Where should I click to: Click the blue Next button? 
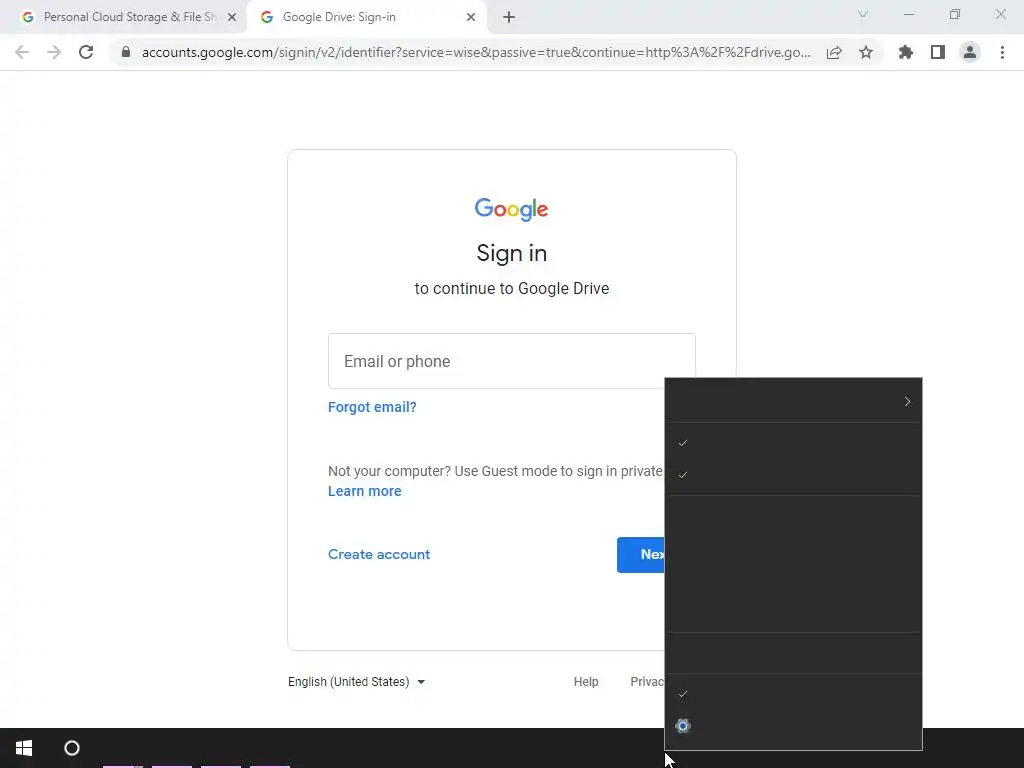click(641, 554)
